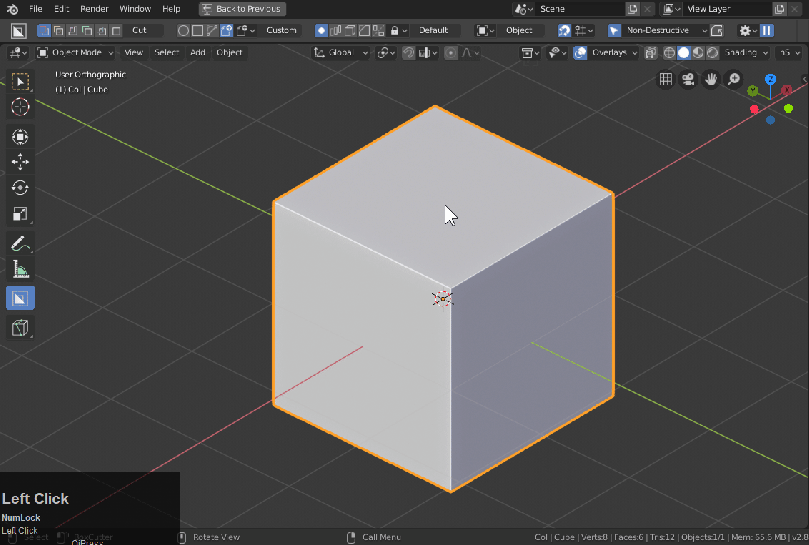Select the Cursor tool in left toolbar
809x545 pixels.
[20, 106]
